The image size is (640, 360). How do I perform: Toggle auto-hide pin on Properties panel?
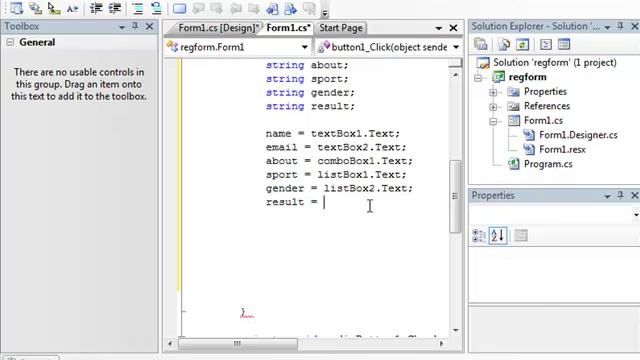coord(620,195)
